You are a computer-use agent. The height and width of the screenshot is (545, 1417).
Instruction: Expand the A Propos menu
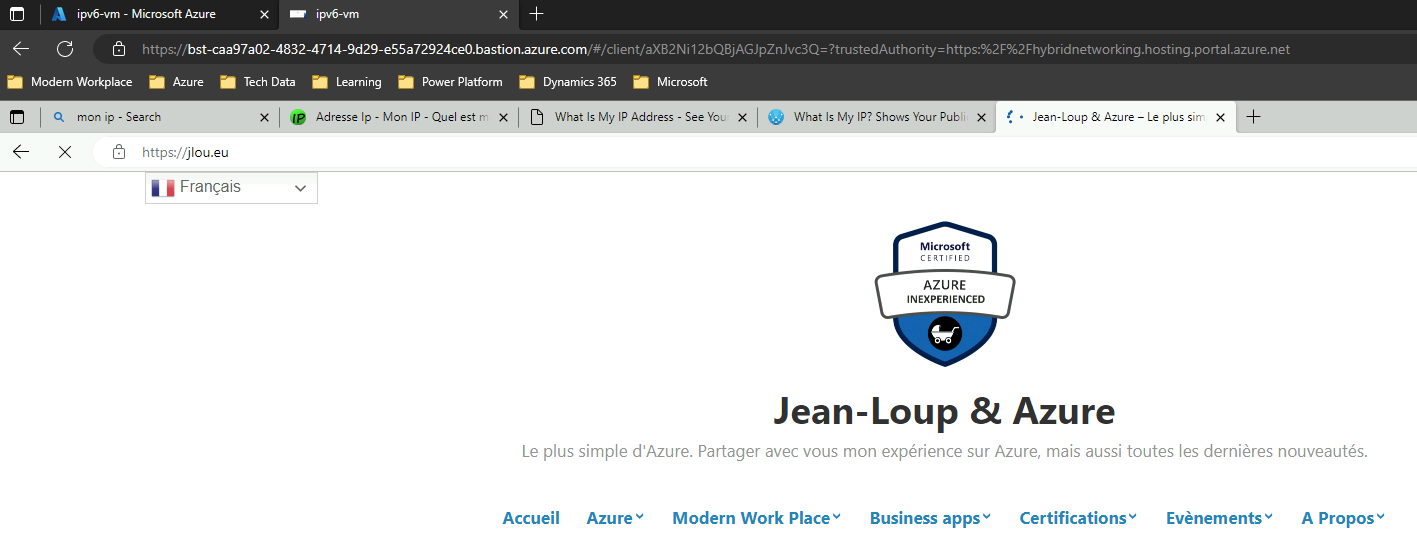(x=1343, y=518)
